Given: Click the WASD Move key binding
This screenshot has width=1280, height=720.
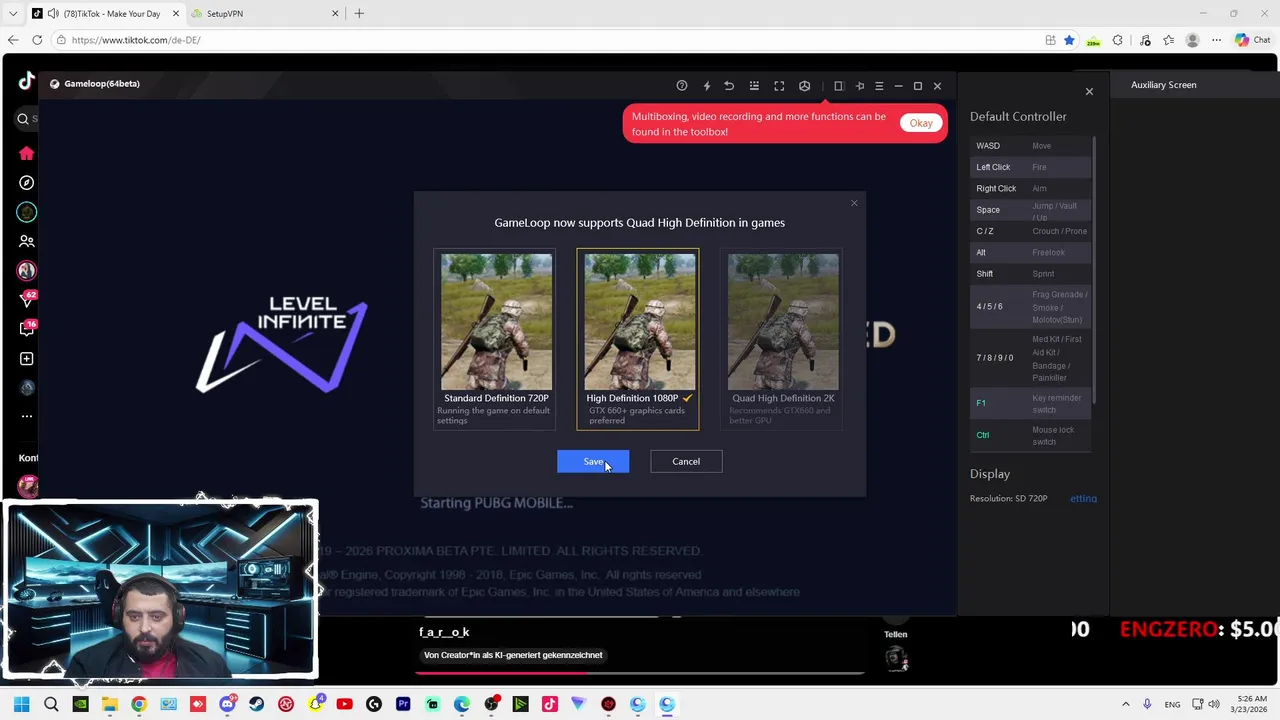Looking at the screenshot, I should click(x=1030, y=146).
